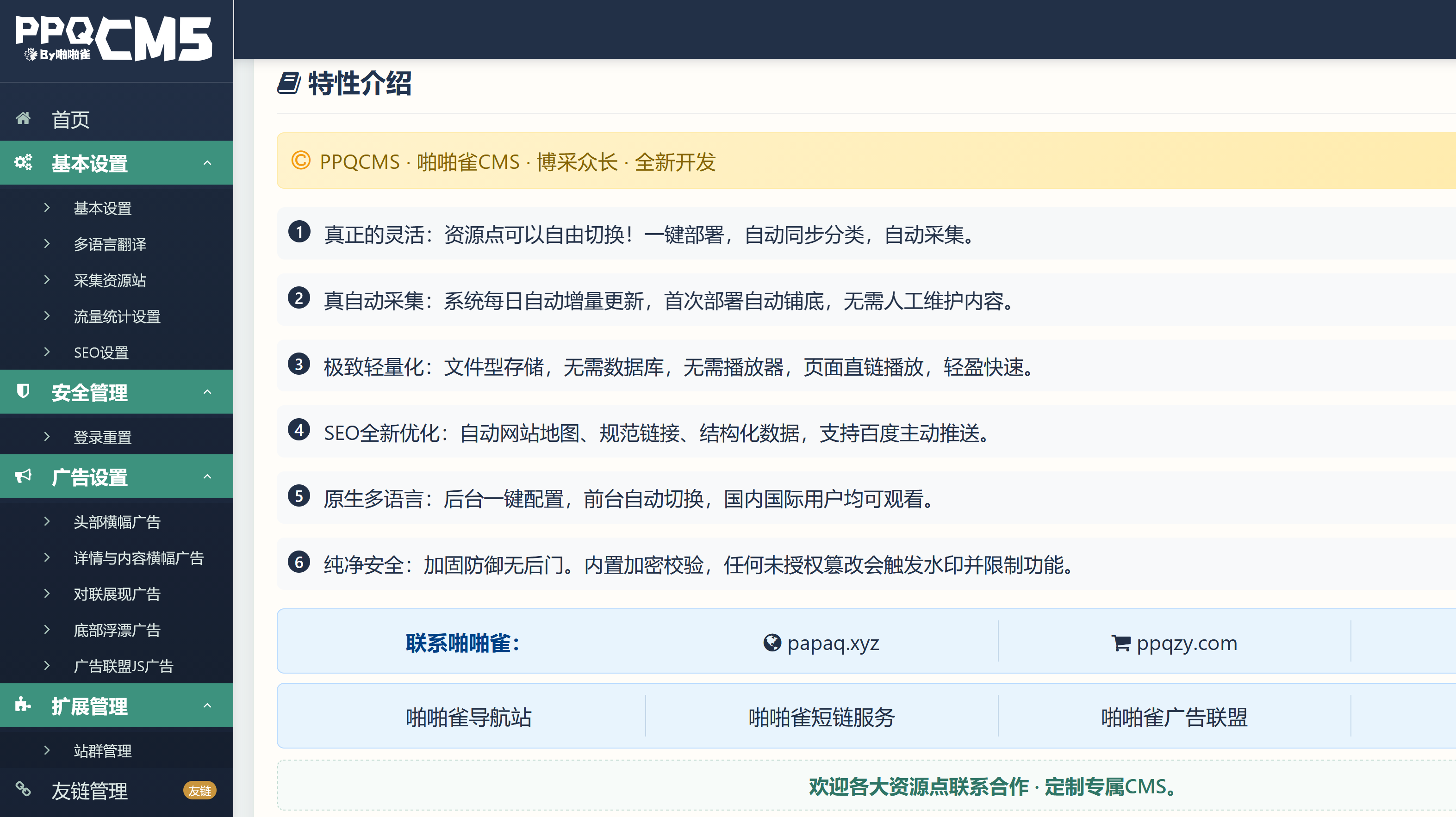Screen dimensions: 1456x817
Task: Click the number 2 badge for 真自动采集
Action: point(299,298)
